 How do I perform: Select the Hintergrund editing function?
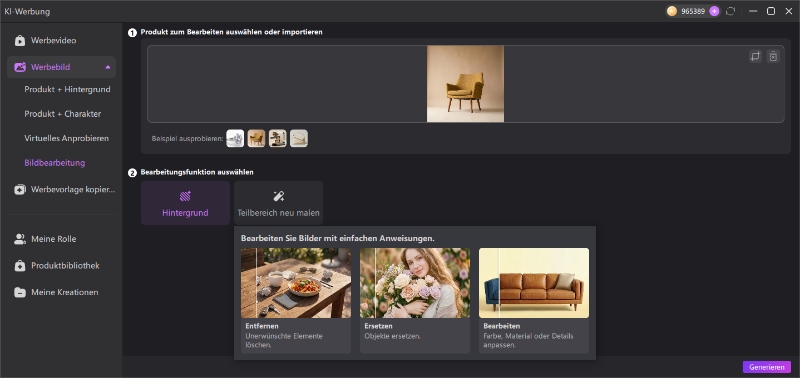(x=185, y=203)
